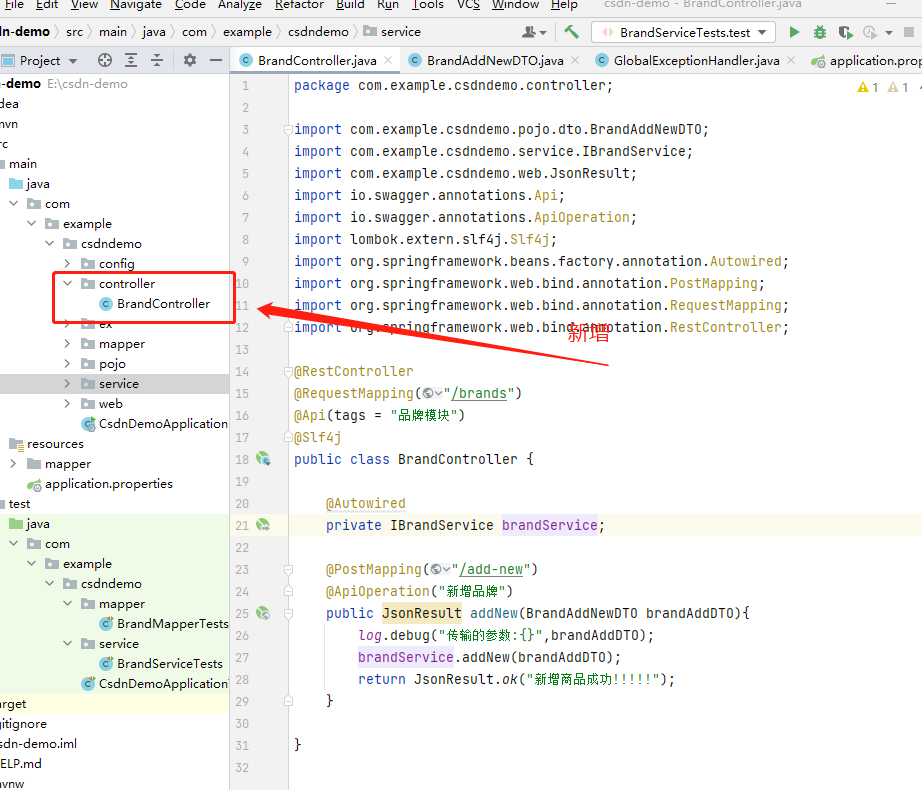Select application.properties in the project tree
This screenshot has height=790, width=922.
[x=108, y=484]
